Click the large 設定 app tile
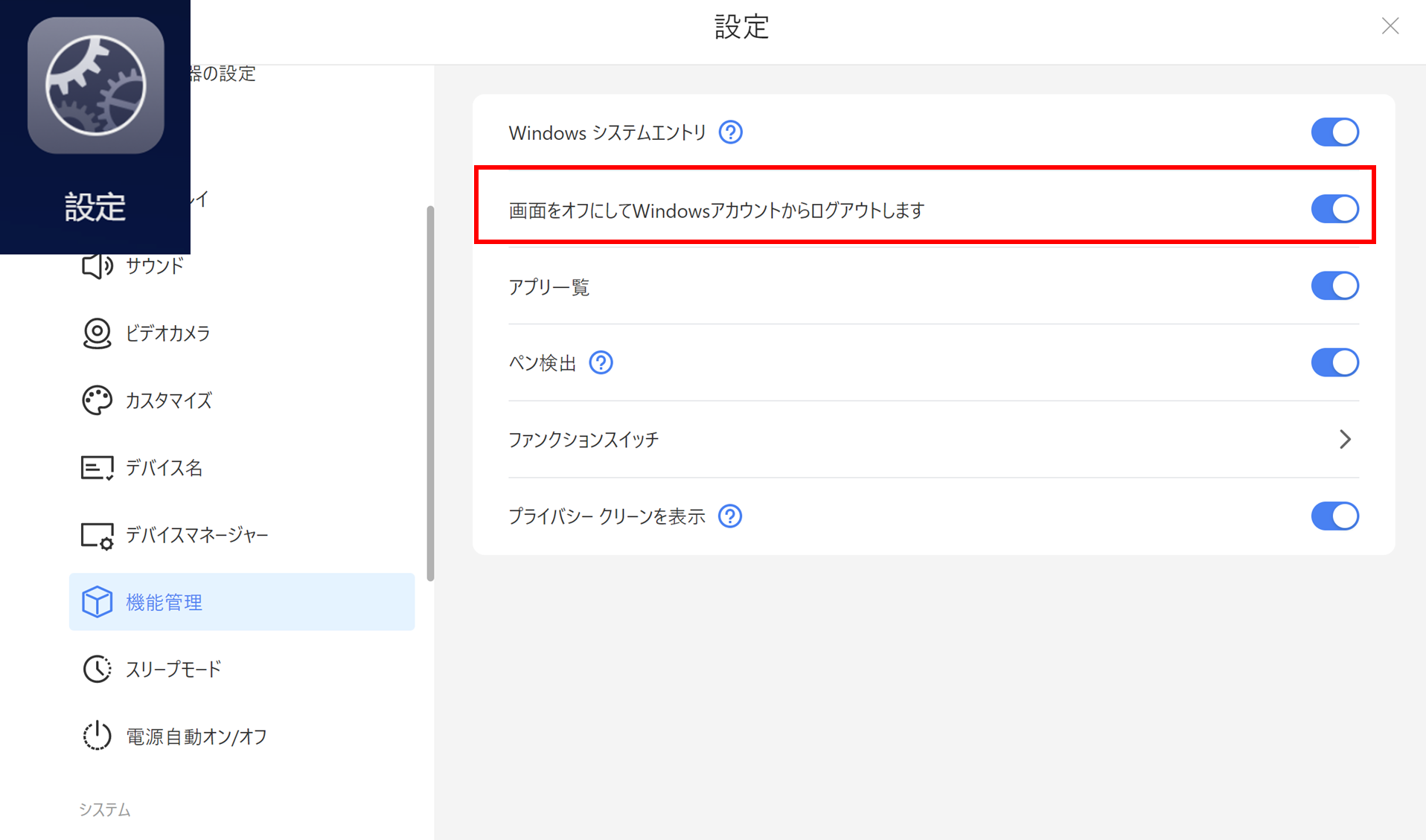This screenshot has width=1426, height=840. pyautogui.click(x=95, y=126)
